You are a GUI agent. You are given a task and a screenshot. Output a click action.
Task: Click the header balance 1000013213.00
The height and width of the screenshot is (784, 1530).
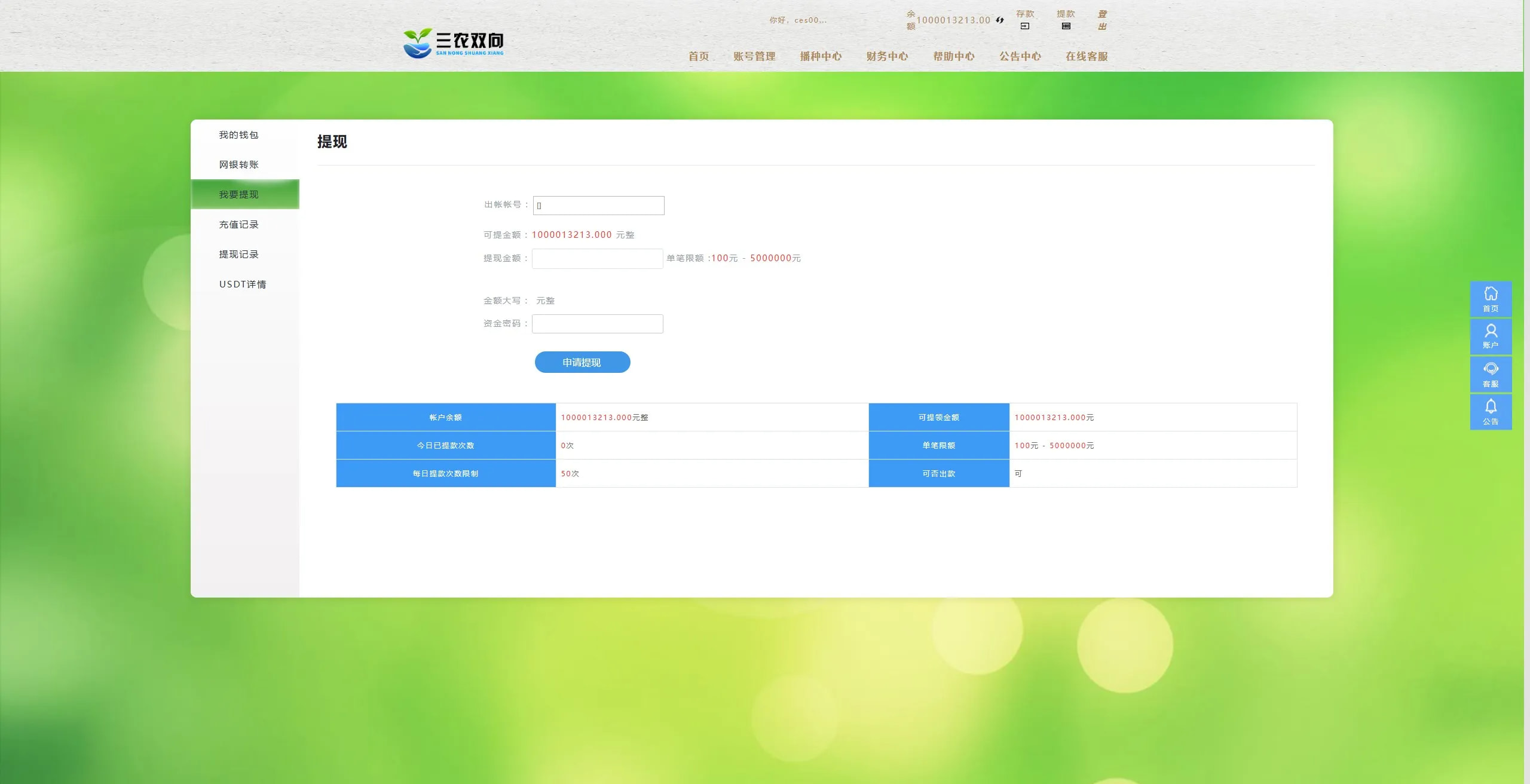coord(953,20)
